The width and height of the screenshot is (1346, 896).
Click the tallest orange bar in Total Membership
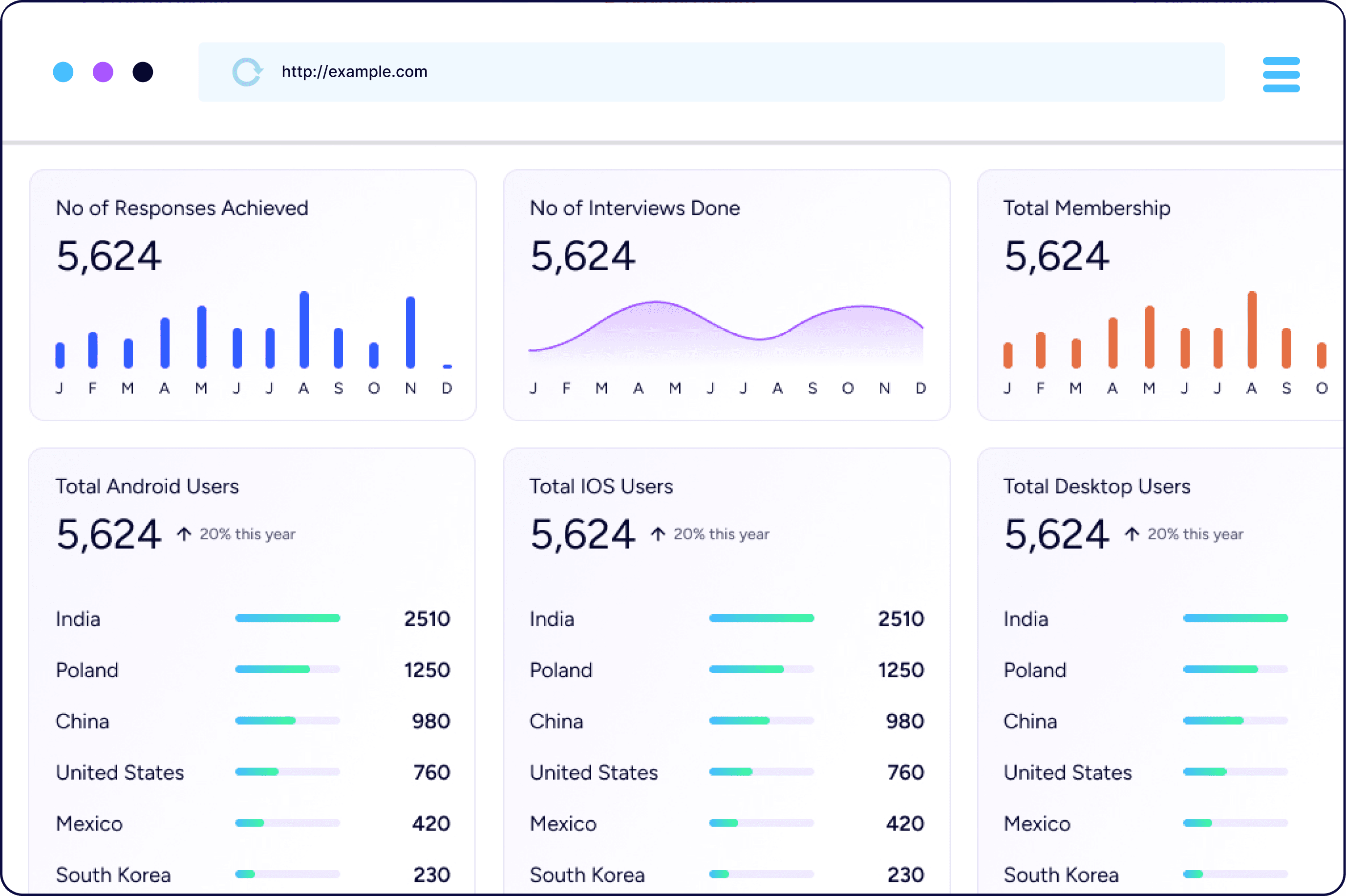click(x=1252, y=330)
